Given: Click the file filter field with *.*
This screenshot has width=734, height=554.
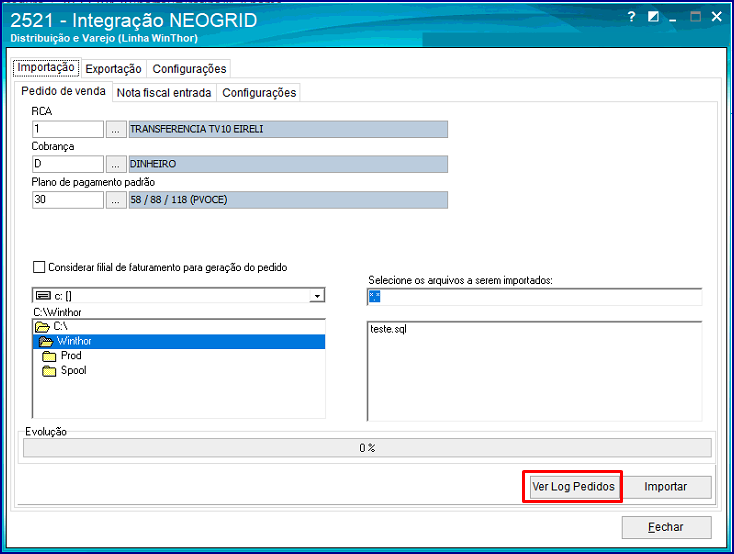Looking at the screenshot, I should click(535, 297).
